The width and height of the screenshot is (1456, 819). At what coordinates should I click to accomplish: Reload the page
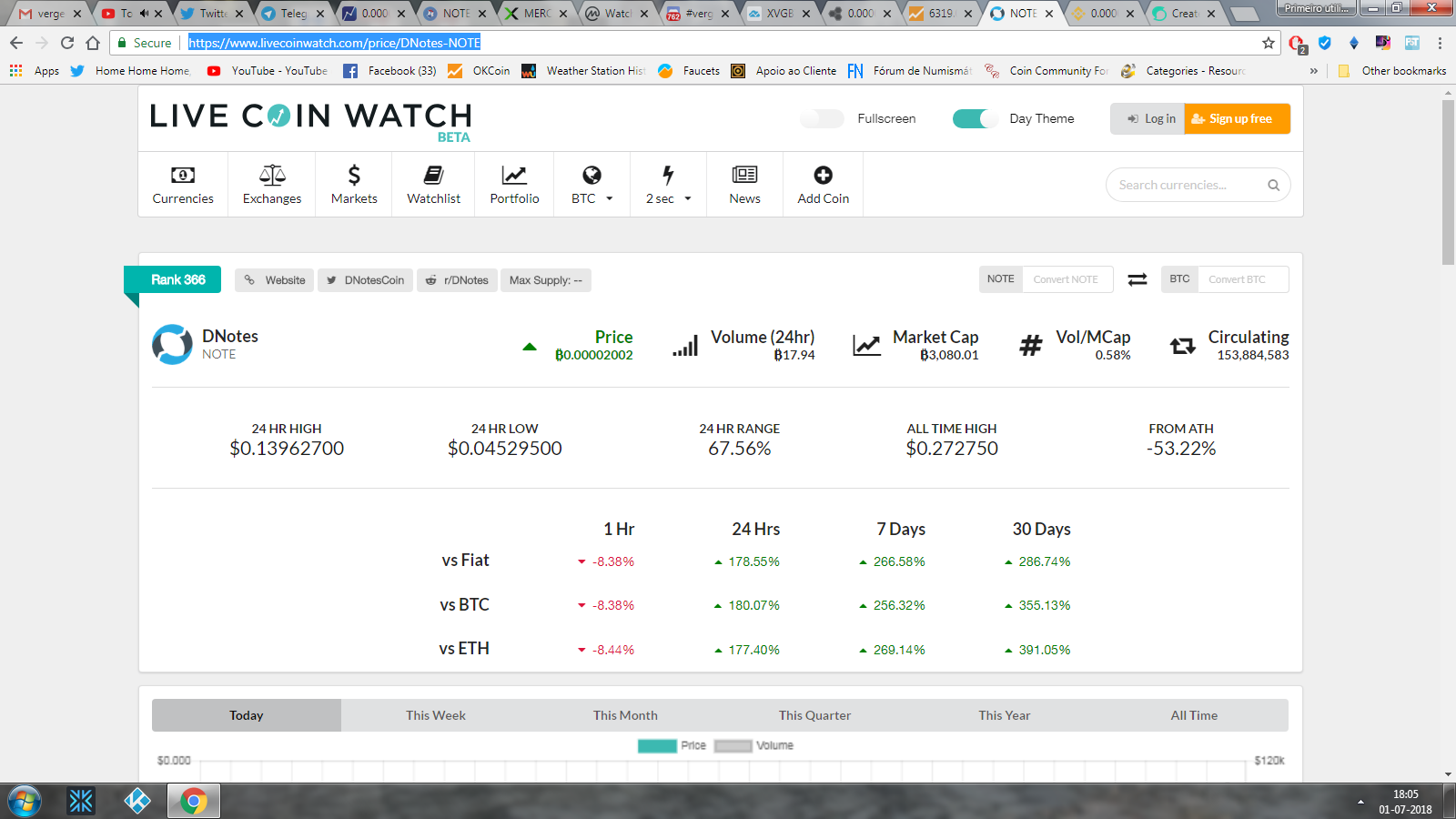tap(67, 43)
